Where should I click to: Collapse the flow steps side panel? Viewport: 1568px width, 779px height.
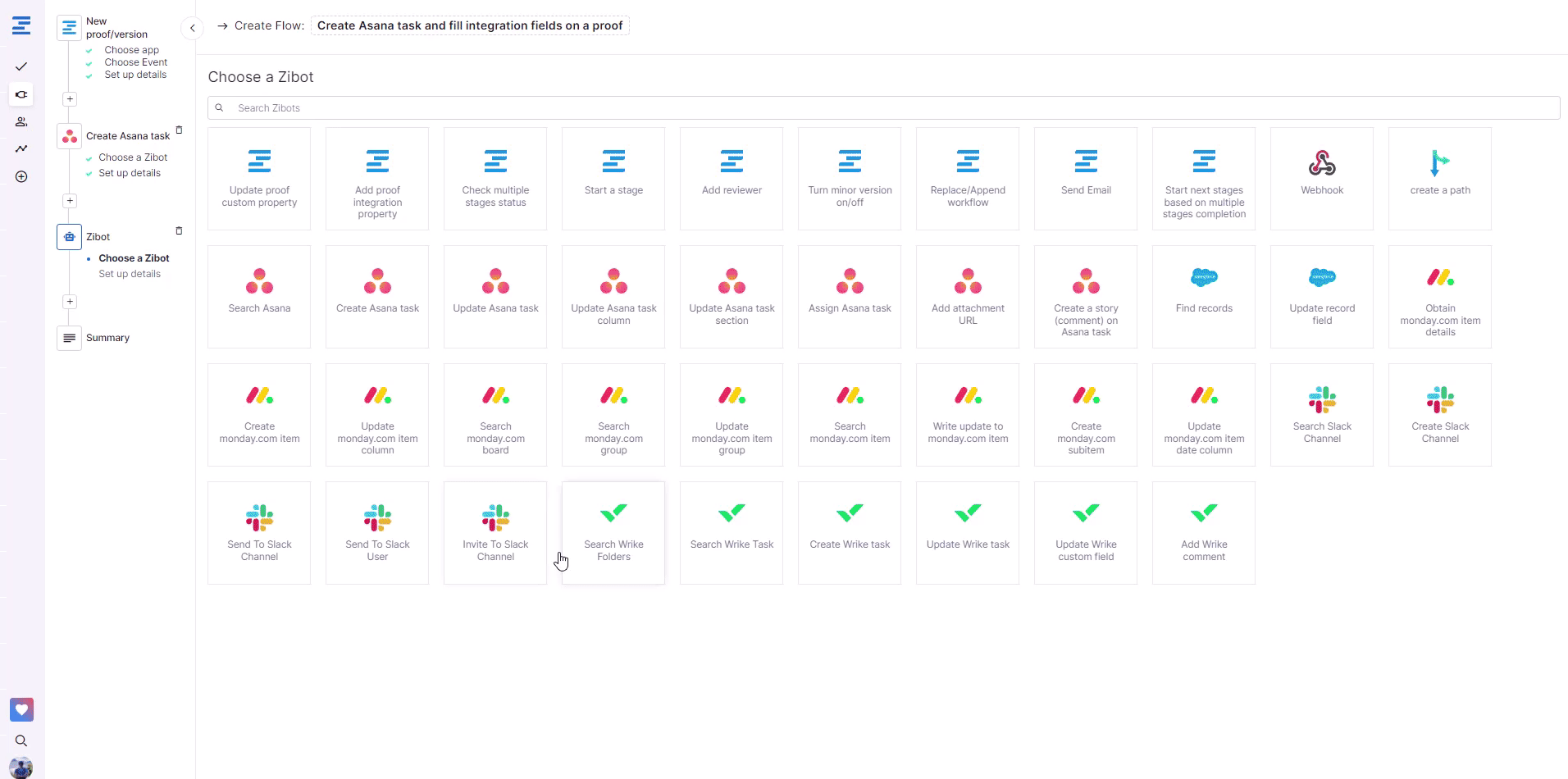192,28
